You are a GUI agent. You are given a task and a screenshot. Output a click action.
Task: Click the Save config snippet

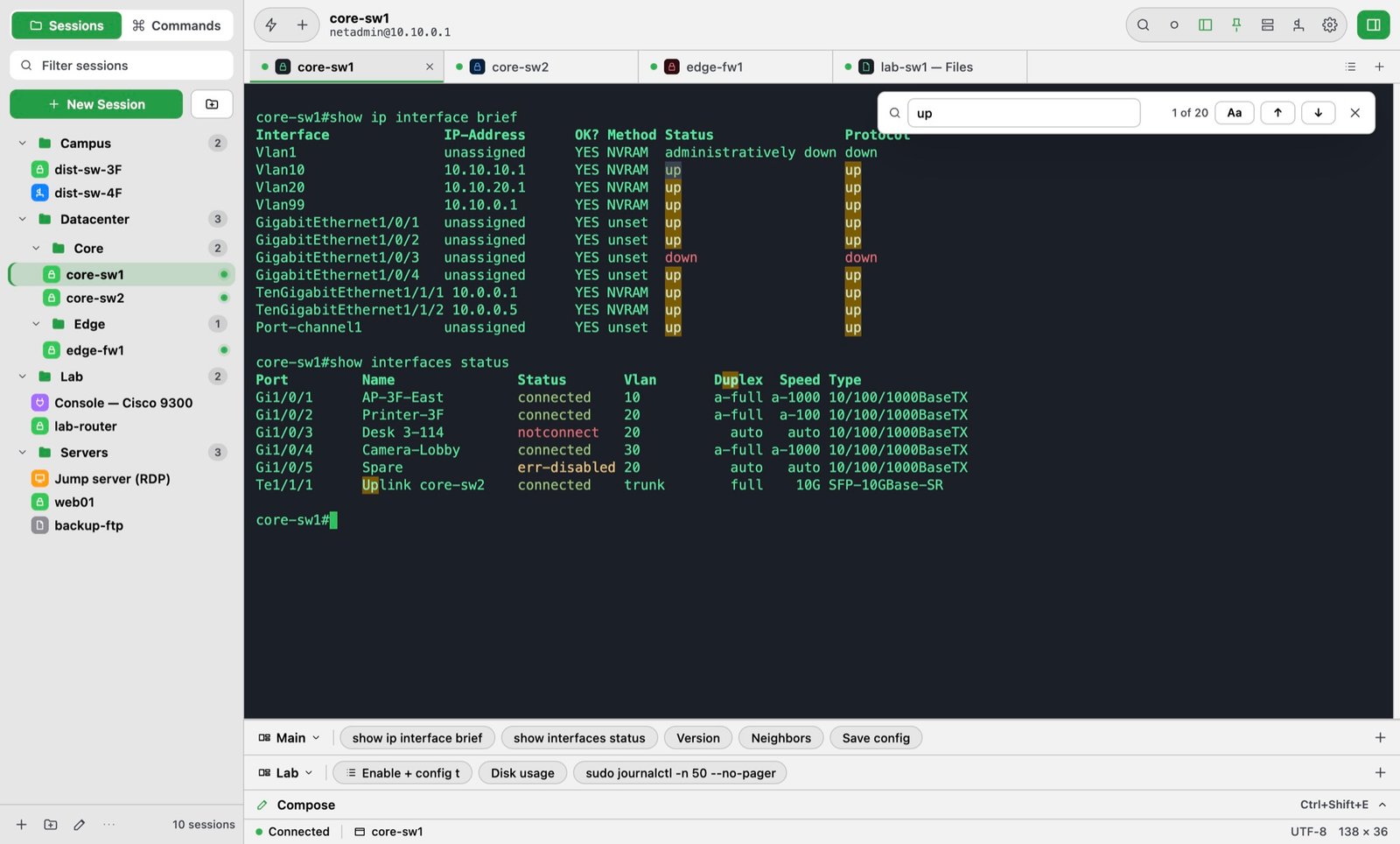click(x=876, y=738)
